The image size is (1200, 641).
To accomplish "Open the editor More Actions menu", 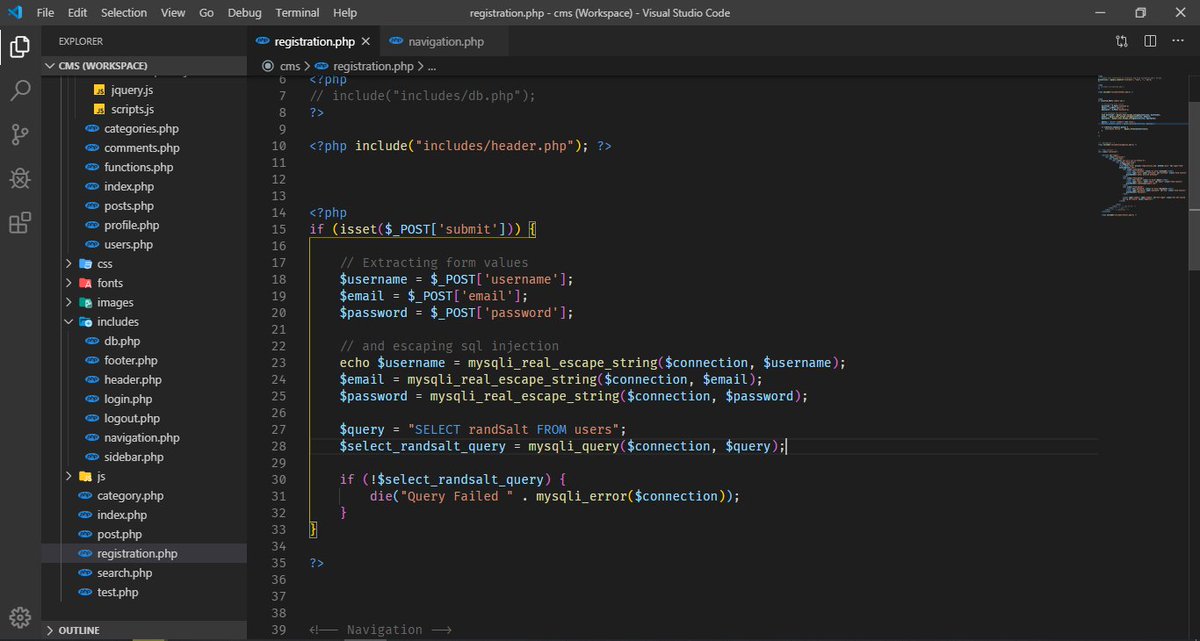I will click(x=1179, y=41).
